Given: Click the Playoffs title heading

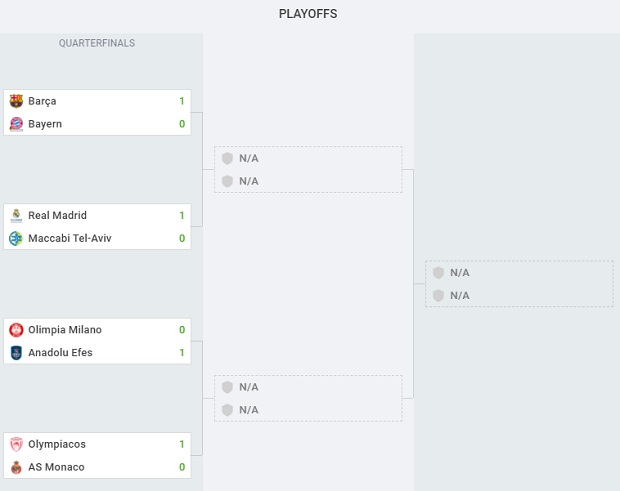Looking at the screenshot, I should point(308,14).
